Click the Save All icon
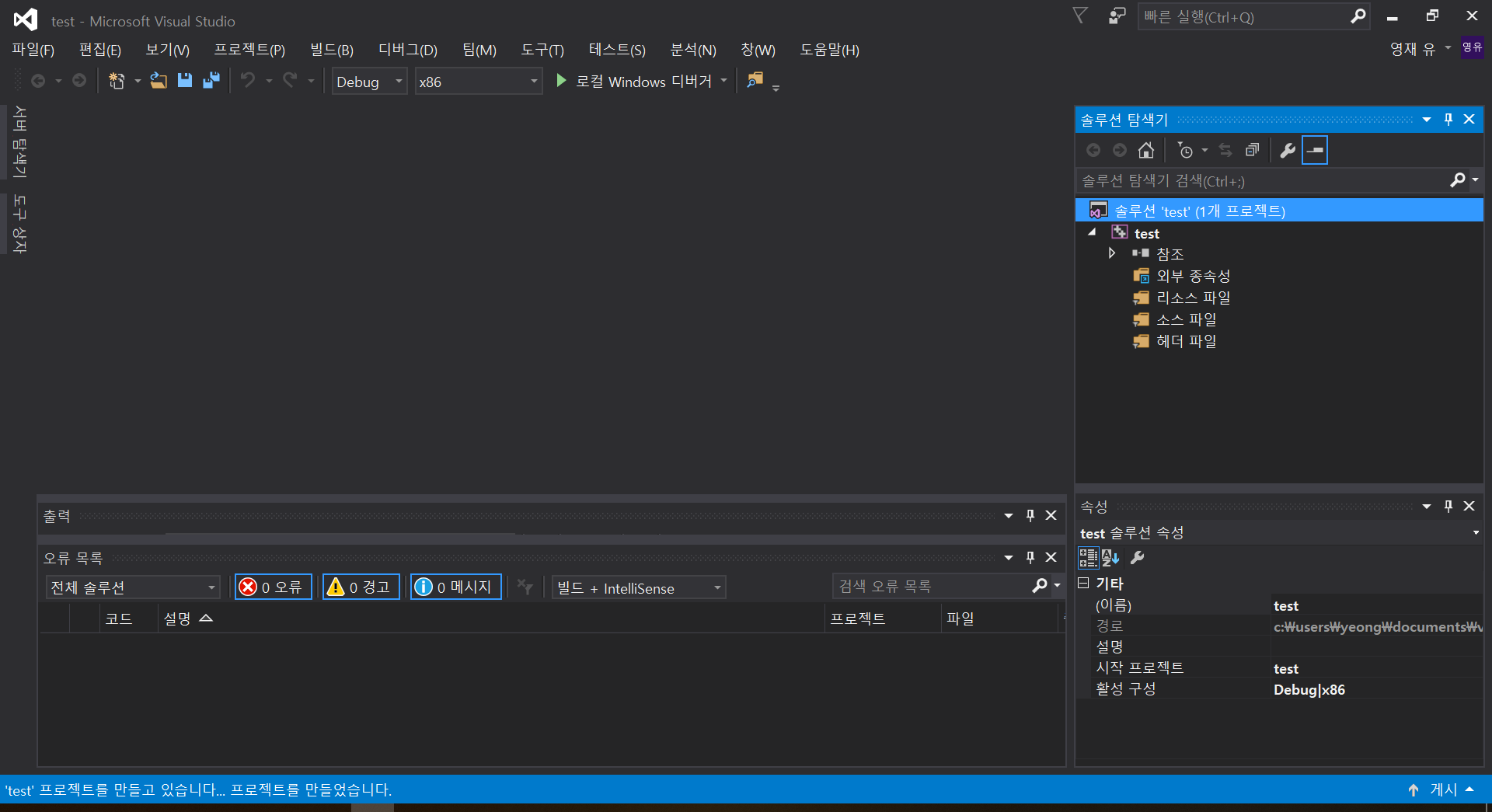This screenshot has width=1492, height=812. [211, 81]
